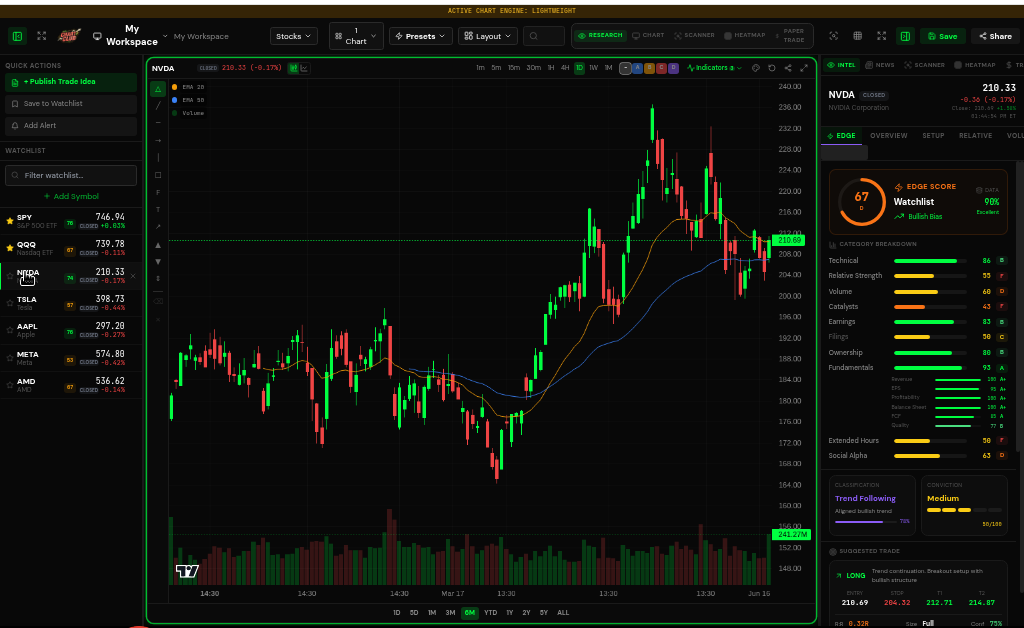Open the Stocks dropdown

(x=294, y=37)
